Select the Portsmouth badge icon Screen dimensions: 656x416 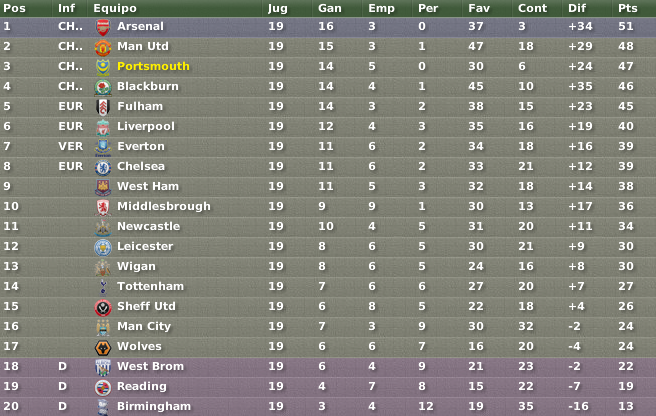103,67
